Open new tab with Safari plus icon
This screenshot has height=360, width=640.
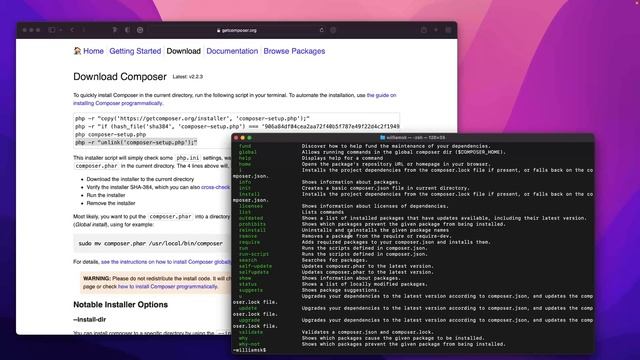(x=436, y=30)
